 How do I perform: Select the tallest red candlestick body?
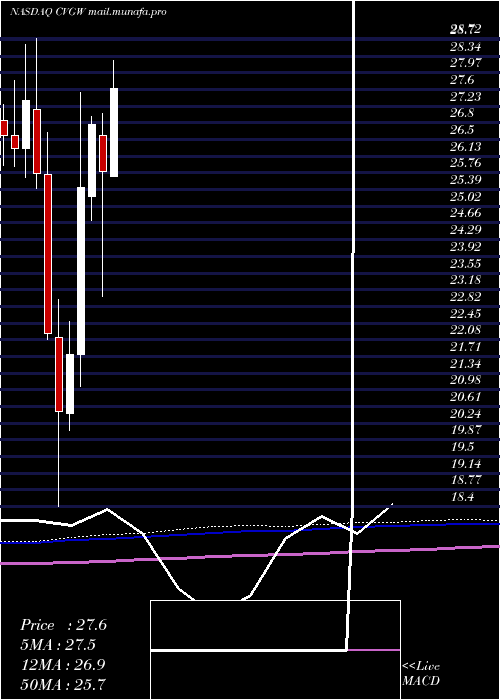tap(48, 254)
